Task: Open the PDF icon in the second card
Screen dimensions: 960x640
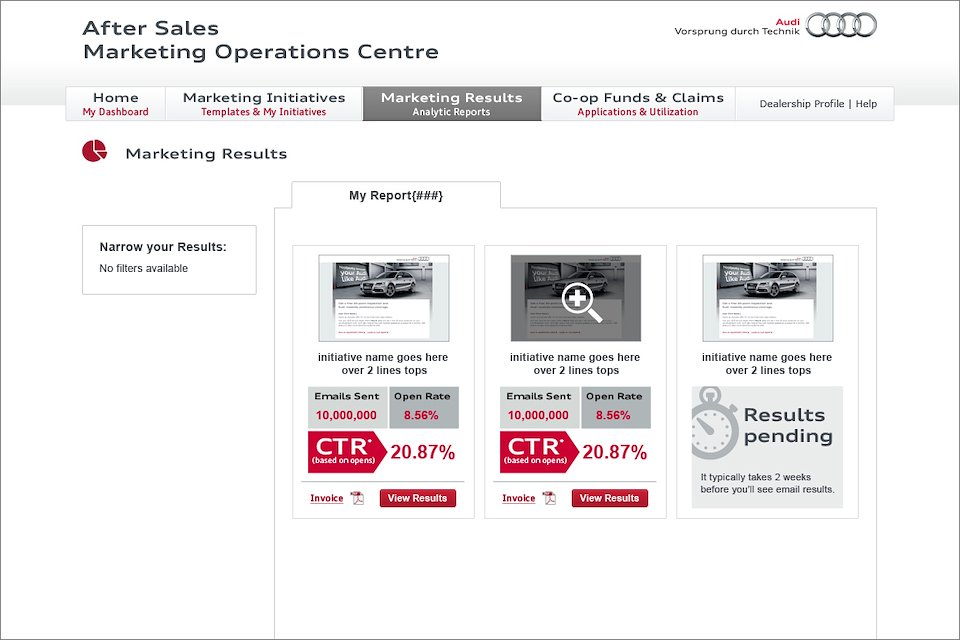Action: point(549,498)
